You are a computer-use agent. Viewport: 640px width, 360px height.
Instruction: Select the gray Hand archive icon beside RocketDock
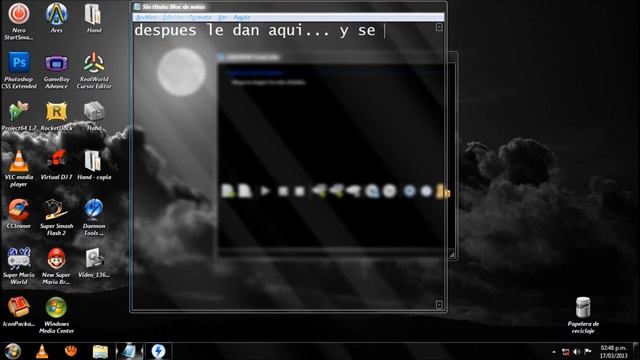click(x=94, y=116)
